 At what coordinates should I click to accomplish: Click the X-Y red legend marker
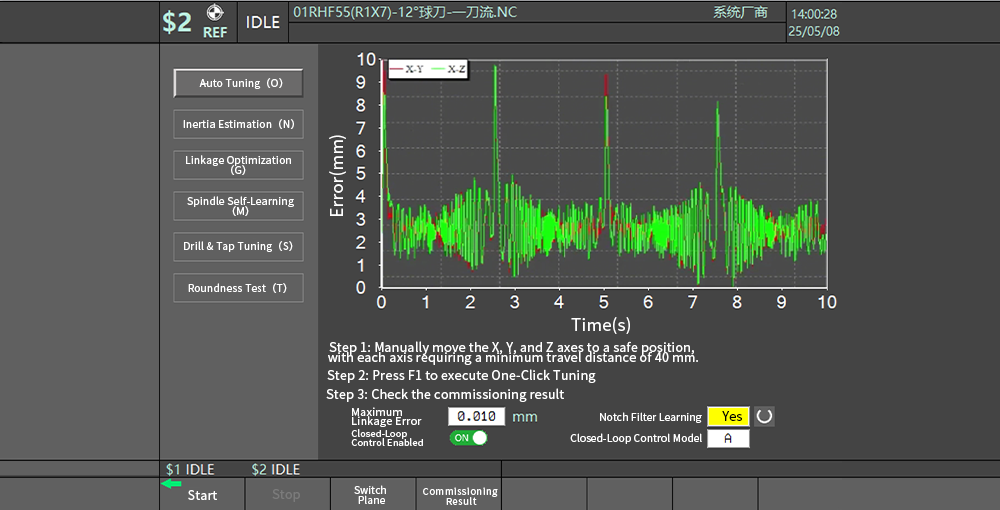(x=397, y=69)
